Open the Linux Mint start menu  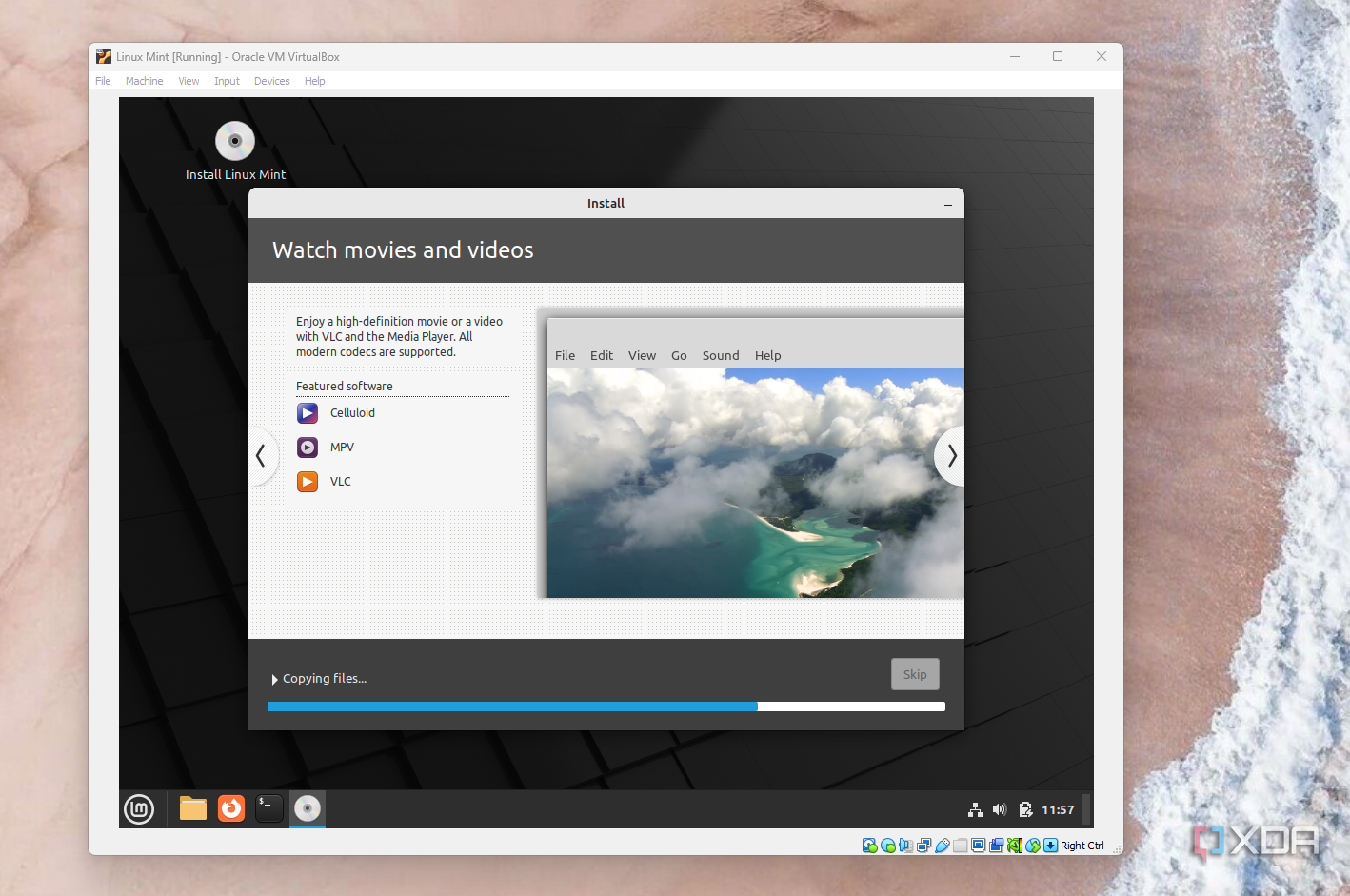pyautogui.click(x=139, y=809)
